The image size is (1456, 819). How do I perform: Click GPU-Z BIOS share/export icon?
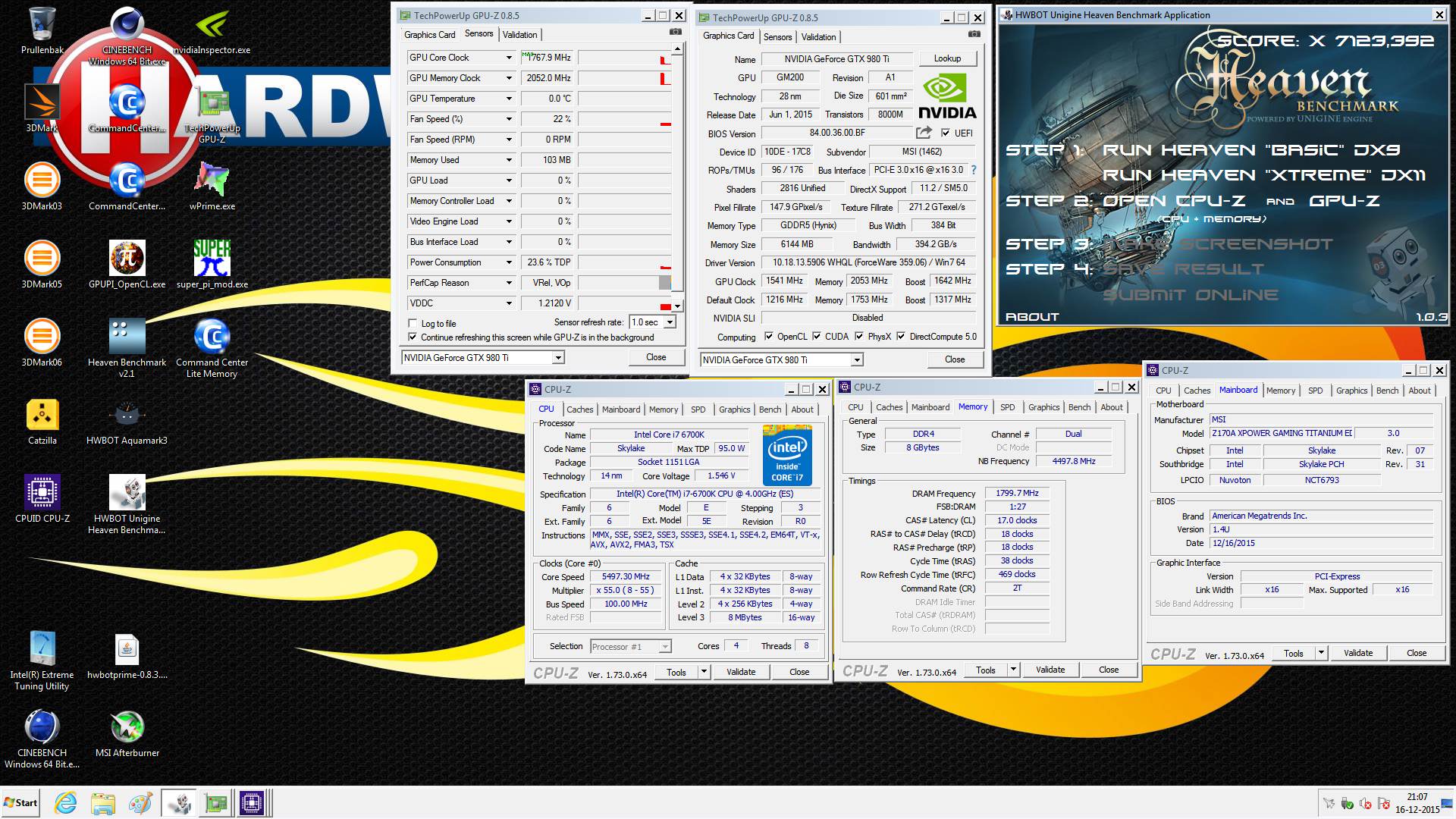(x=923, y=133)
